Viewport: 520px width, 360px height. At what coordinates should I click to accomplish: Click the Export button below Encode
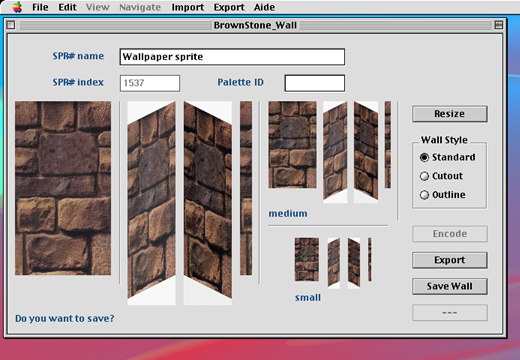450,260
